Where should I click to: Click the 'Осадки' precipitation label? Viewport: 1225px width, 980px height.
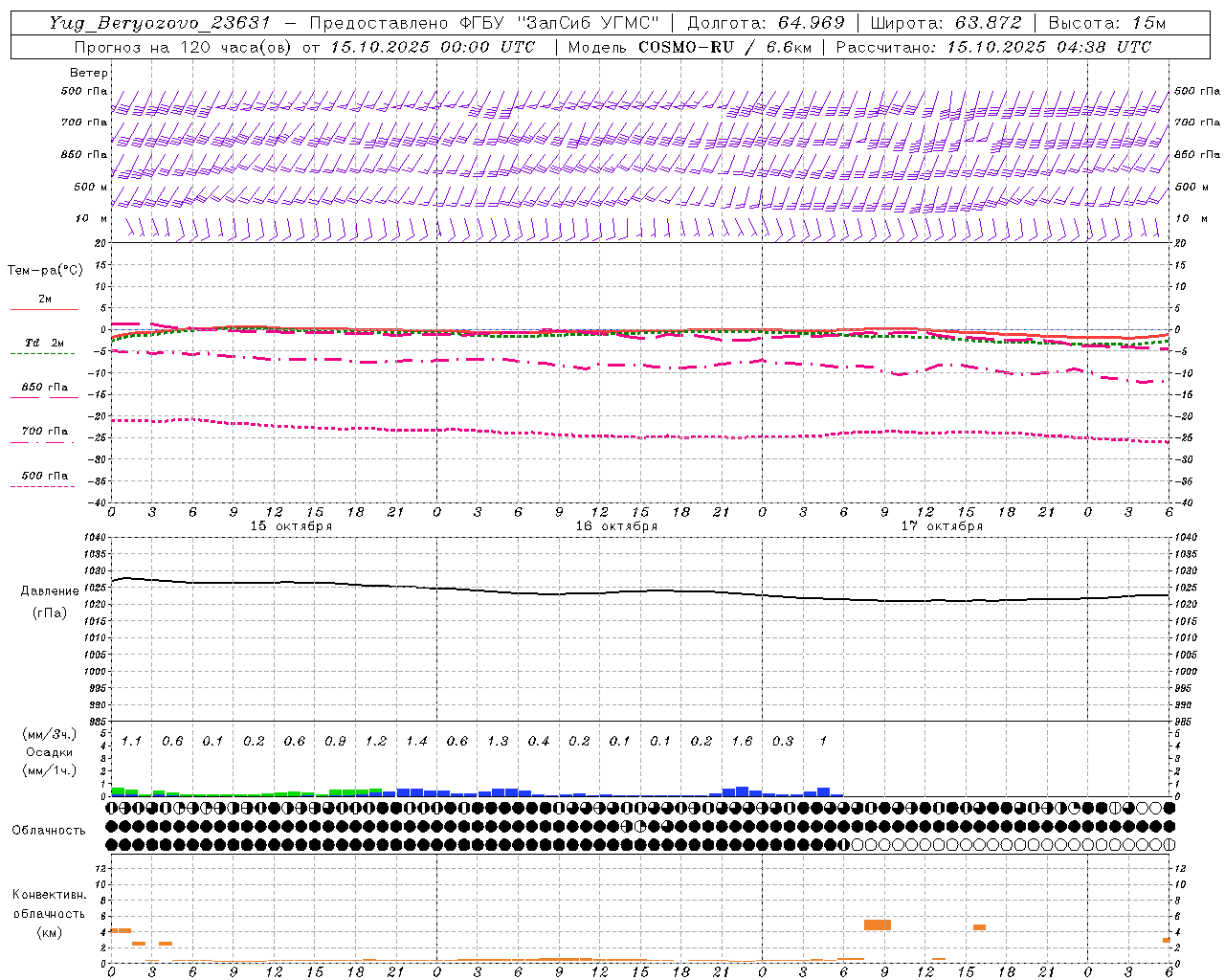pyautogui.click(x=50, y=752)
